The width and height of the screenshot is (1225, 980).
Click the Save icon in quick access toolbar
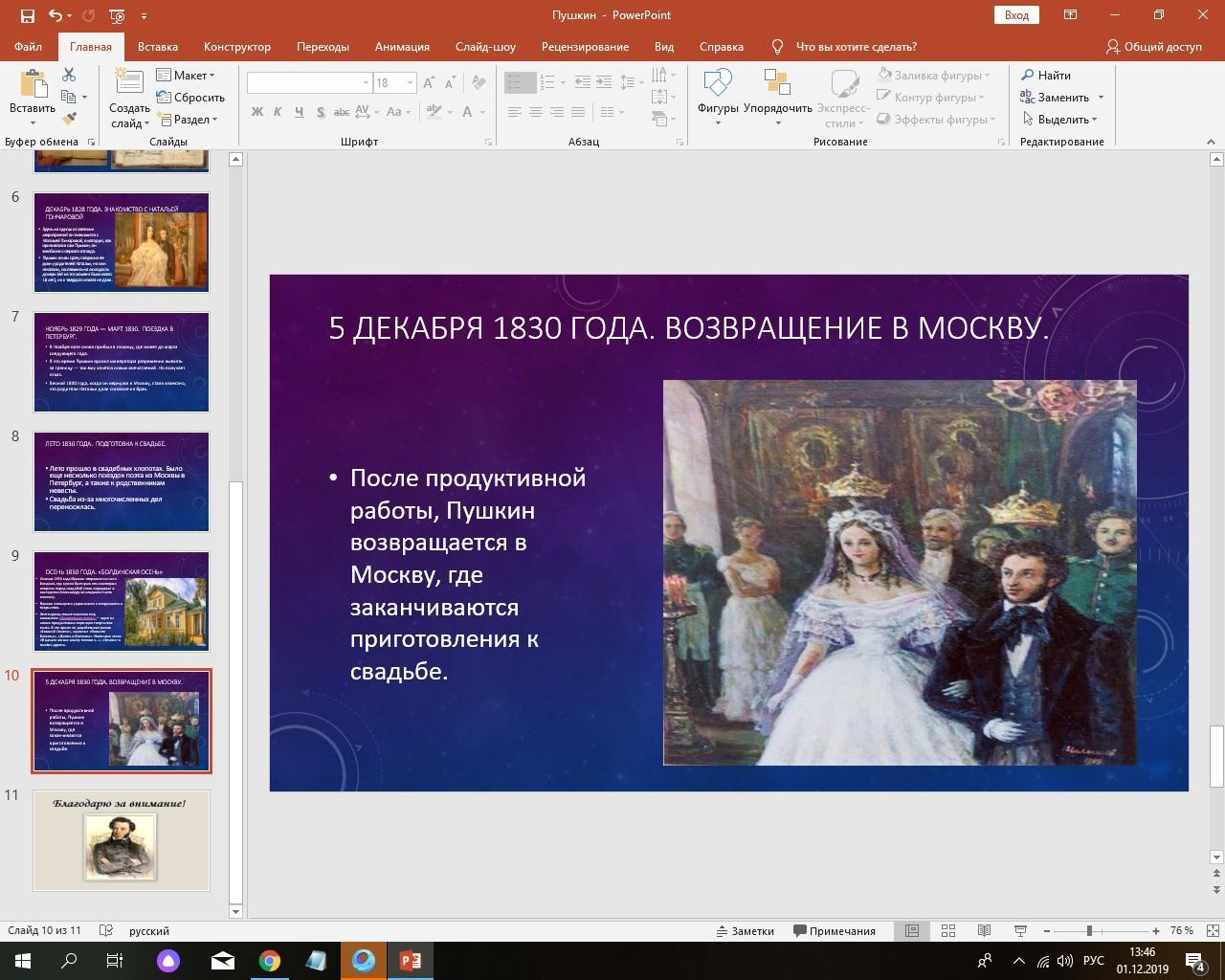pos(27,15)
